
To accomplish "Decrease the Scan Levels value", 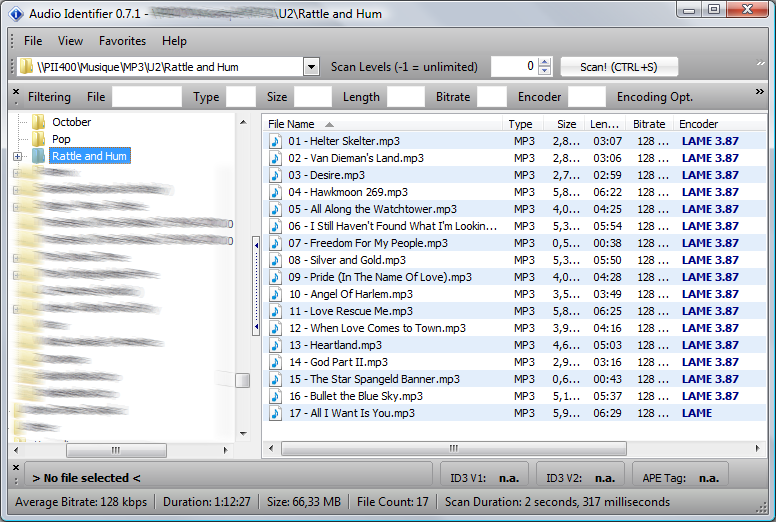I will point(544,71).
